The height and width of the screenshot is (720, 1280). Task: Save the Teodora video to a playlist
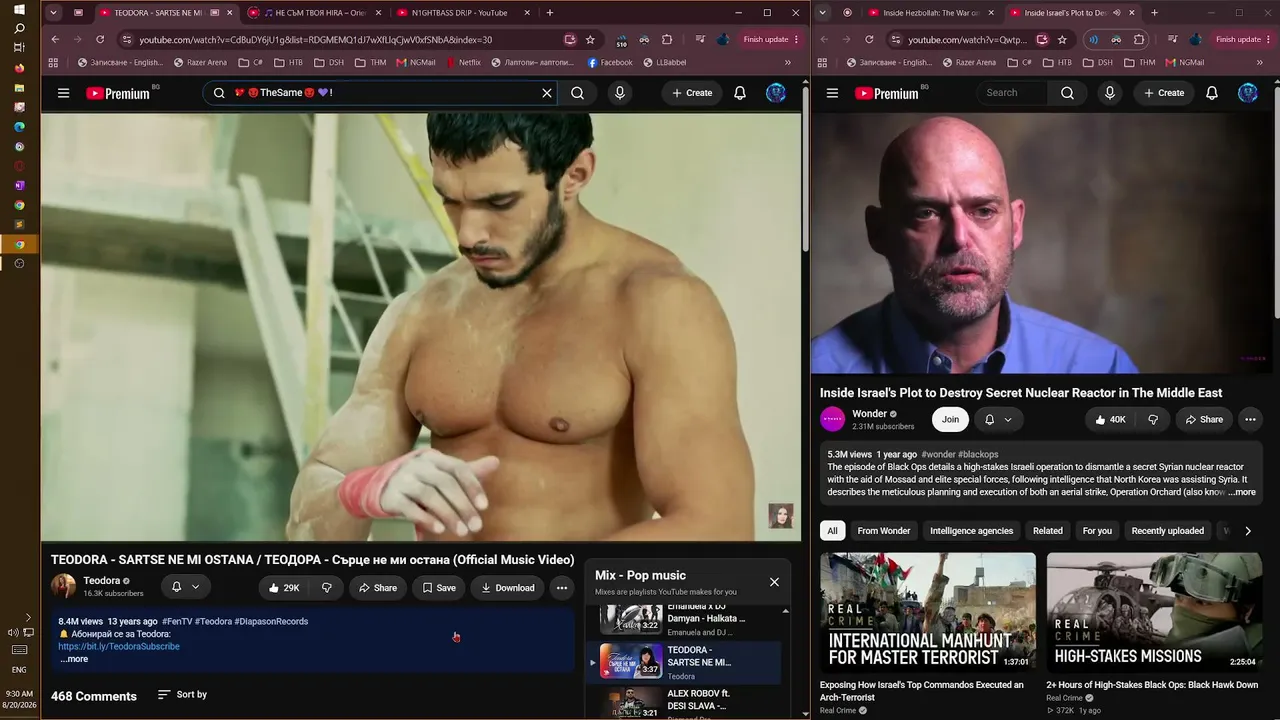(x=439, y=588)
